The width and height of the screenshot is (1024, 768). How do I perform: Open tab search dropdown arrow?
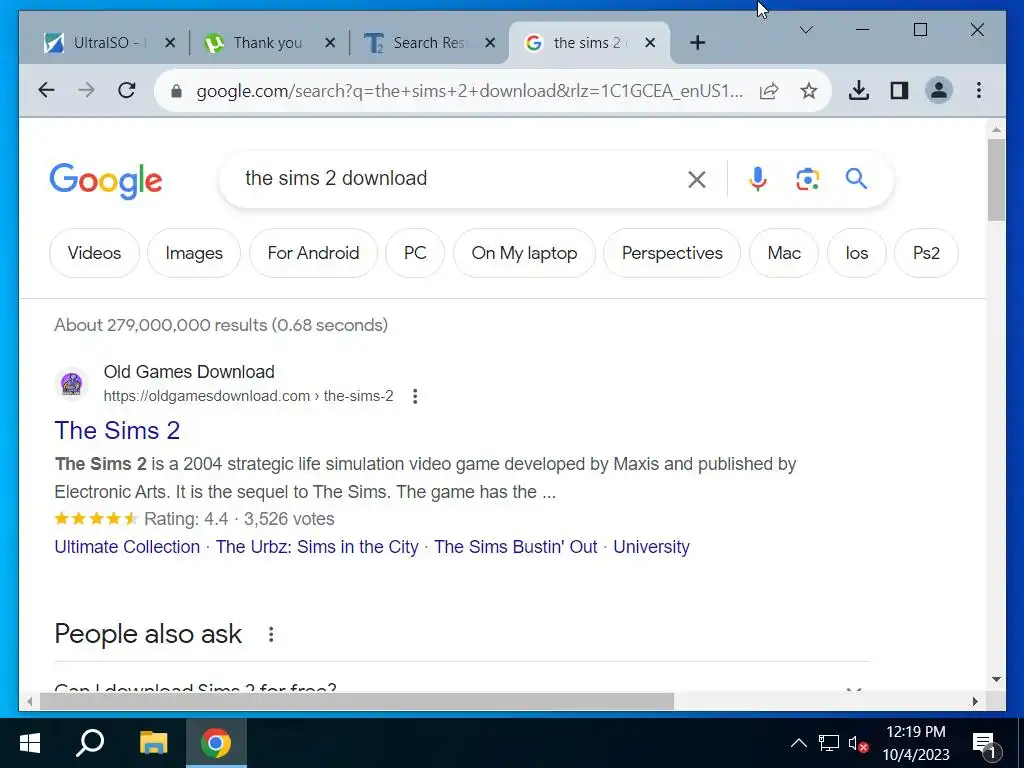[806, 30]
